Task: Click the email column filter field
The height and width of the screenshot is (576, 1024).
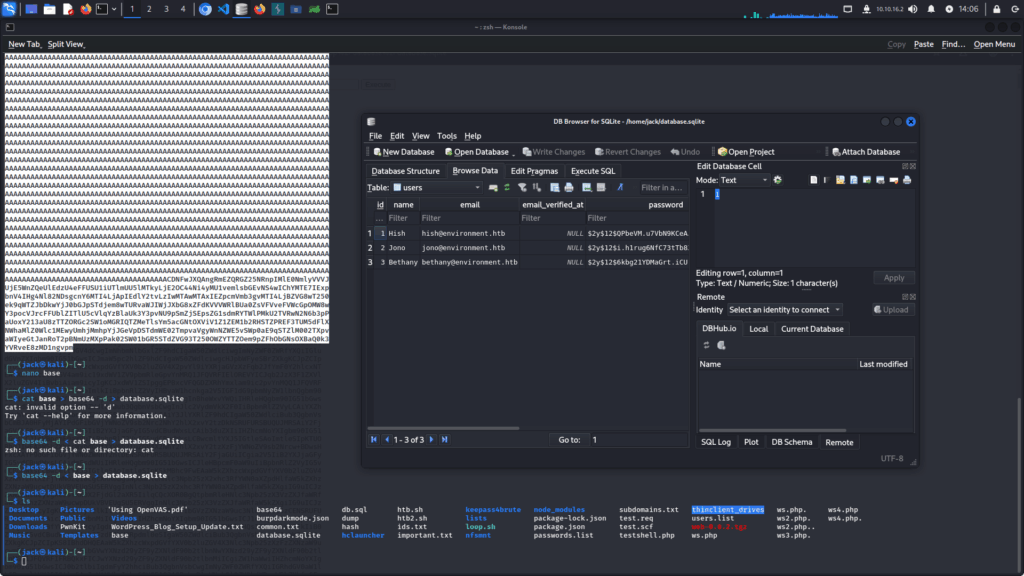Action: coord(469,218)
